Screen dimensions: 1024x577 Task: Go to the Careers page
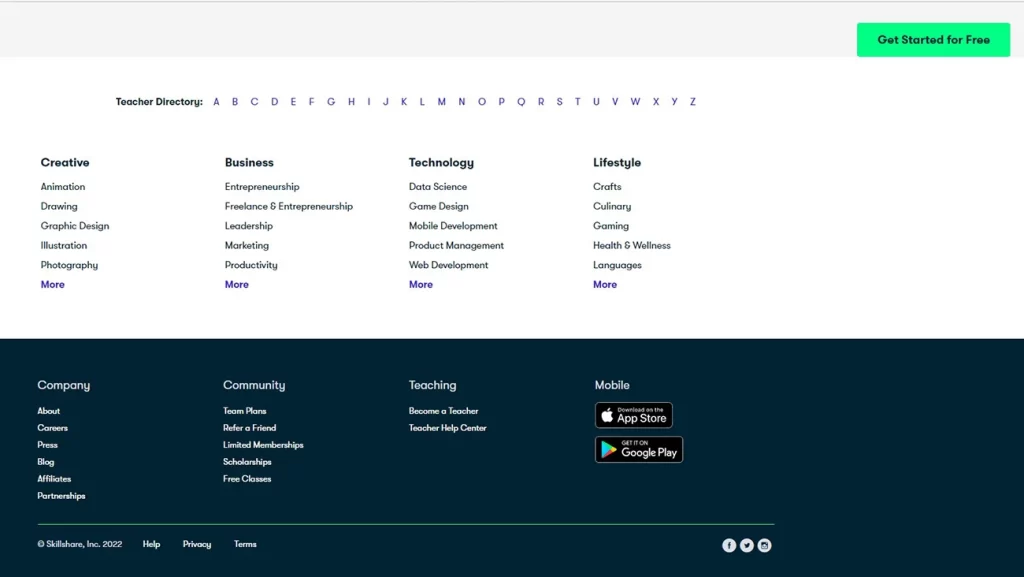click(x=52, y=428)
